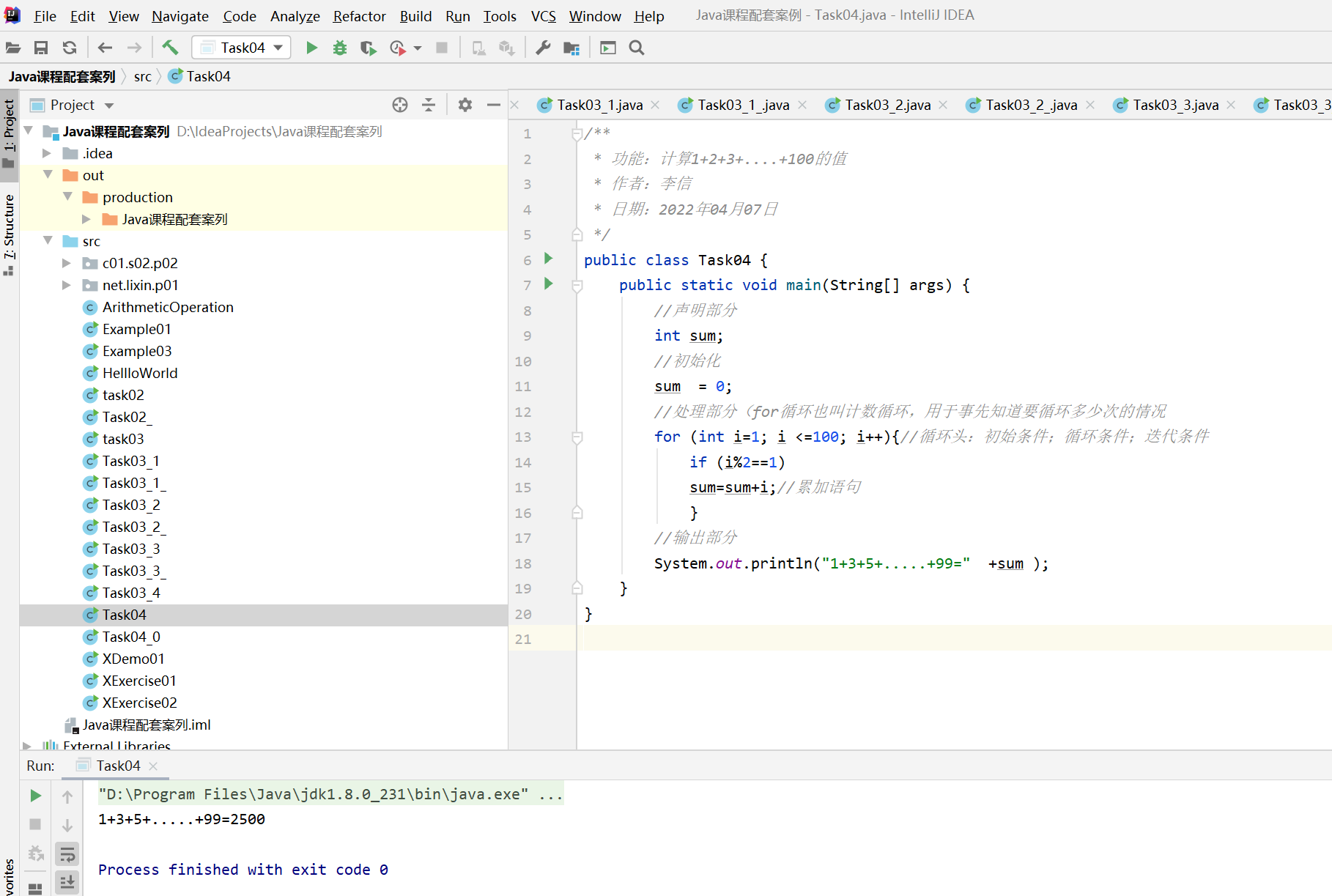The height and width of the screenshot is (896, 1332).
Task: Click the Synchronize refresh icon
Action: 70,48
